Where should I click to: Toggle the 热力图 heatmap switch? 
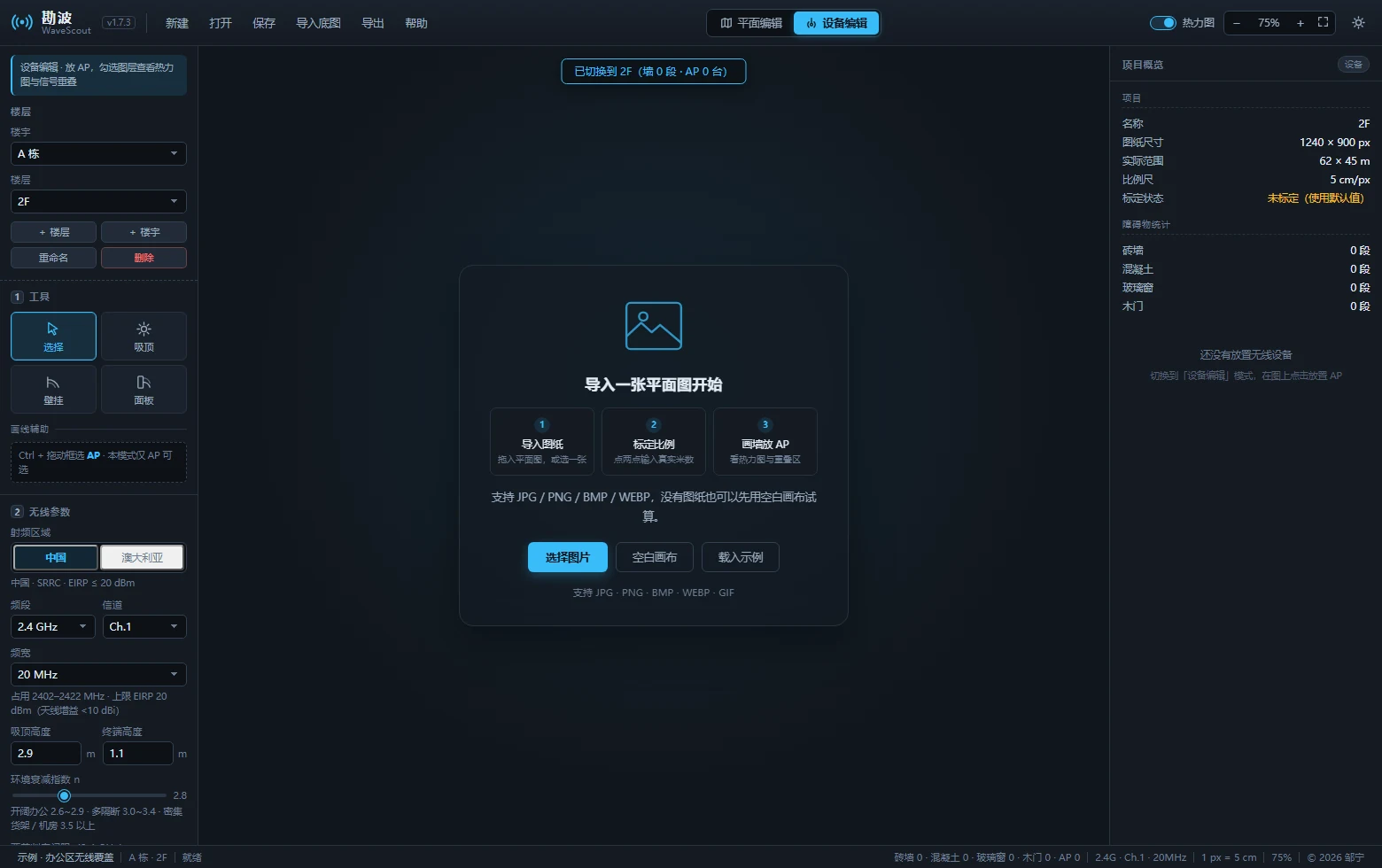(1162, 23)
